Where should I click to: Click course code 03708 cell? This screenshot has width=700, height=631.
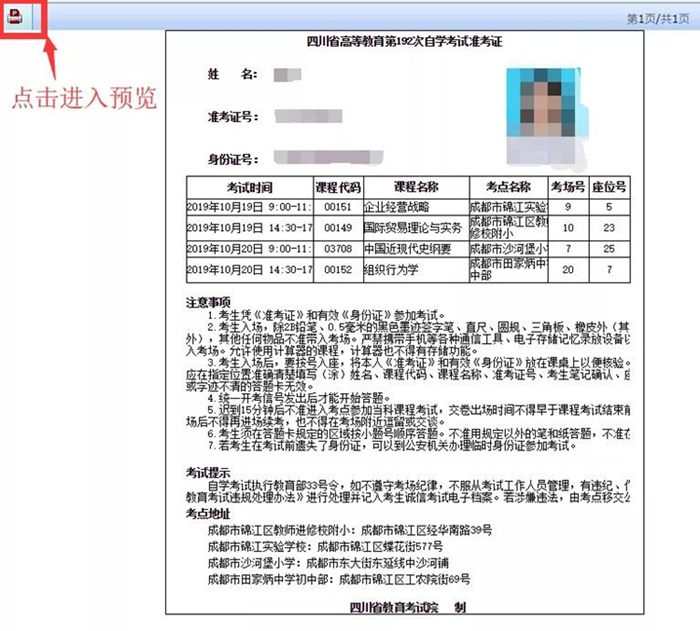point(338,249)
